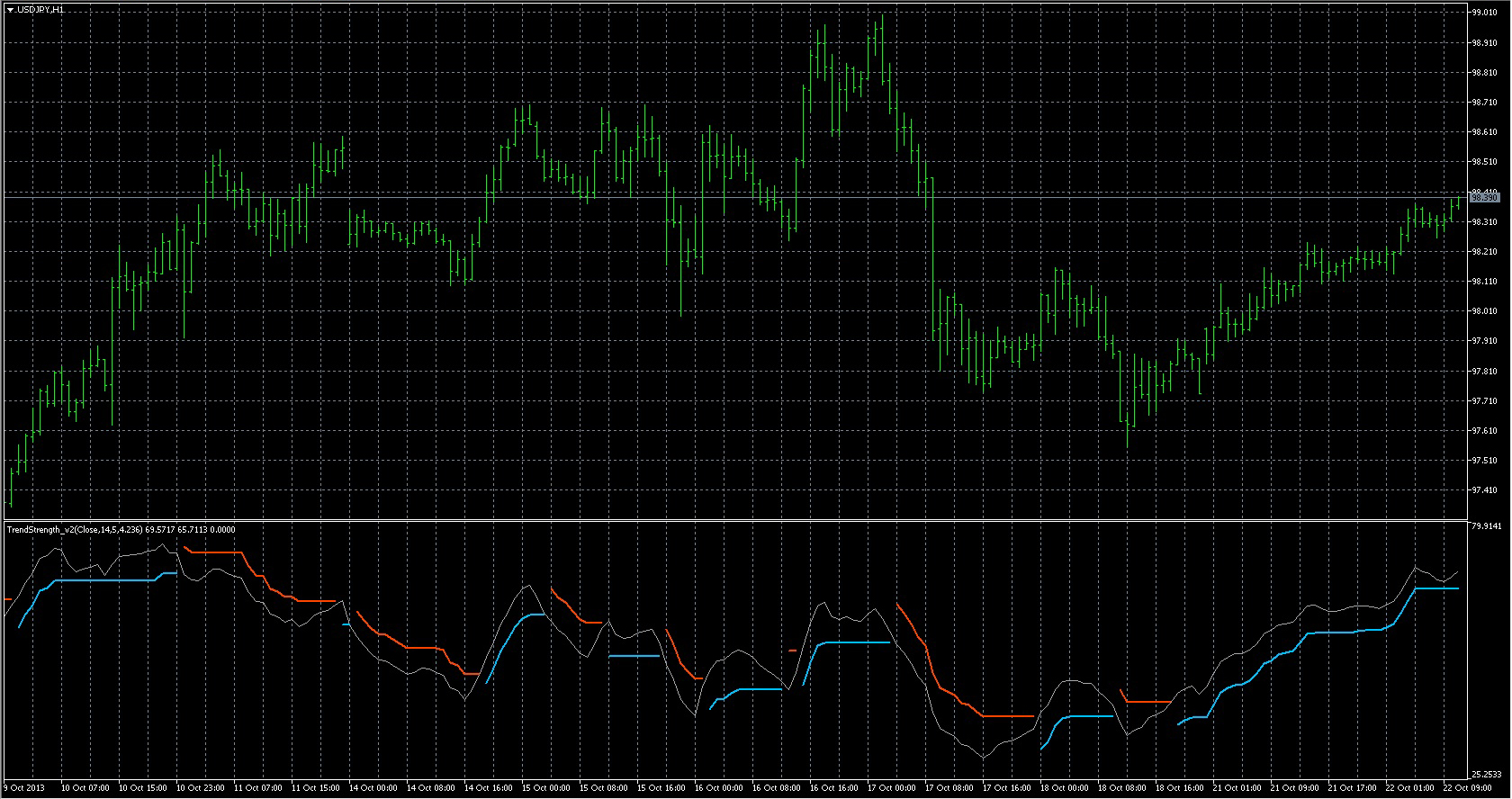The width and height of the screenshot is (1512, 799).
Task: Select the 21 Oct 09:00 time label
Action: (1295, 788)
